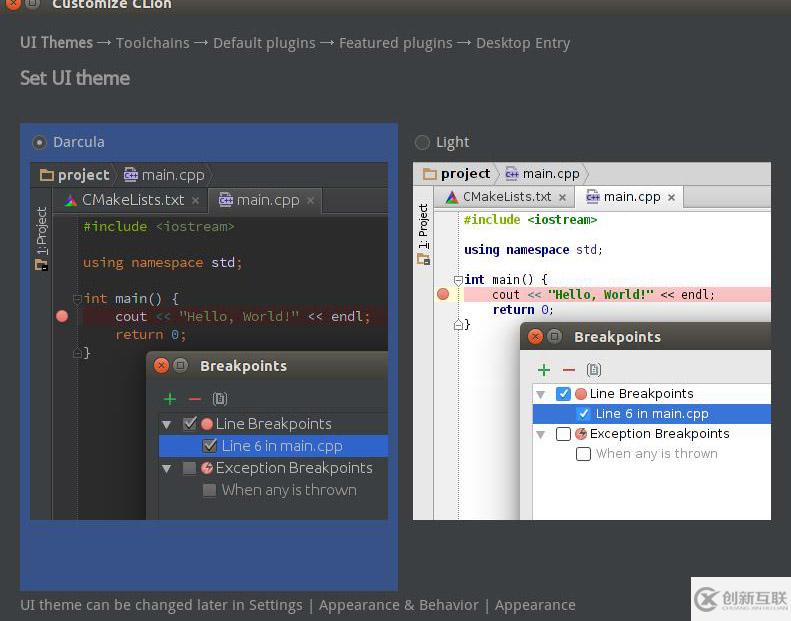
Task: Open CMakeLists.txt tab in Darcula preview
Action: tap(133, 200)
